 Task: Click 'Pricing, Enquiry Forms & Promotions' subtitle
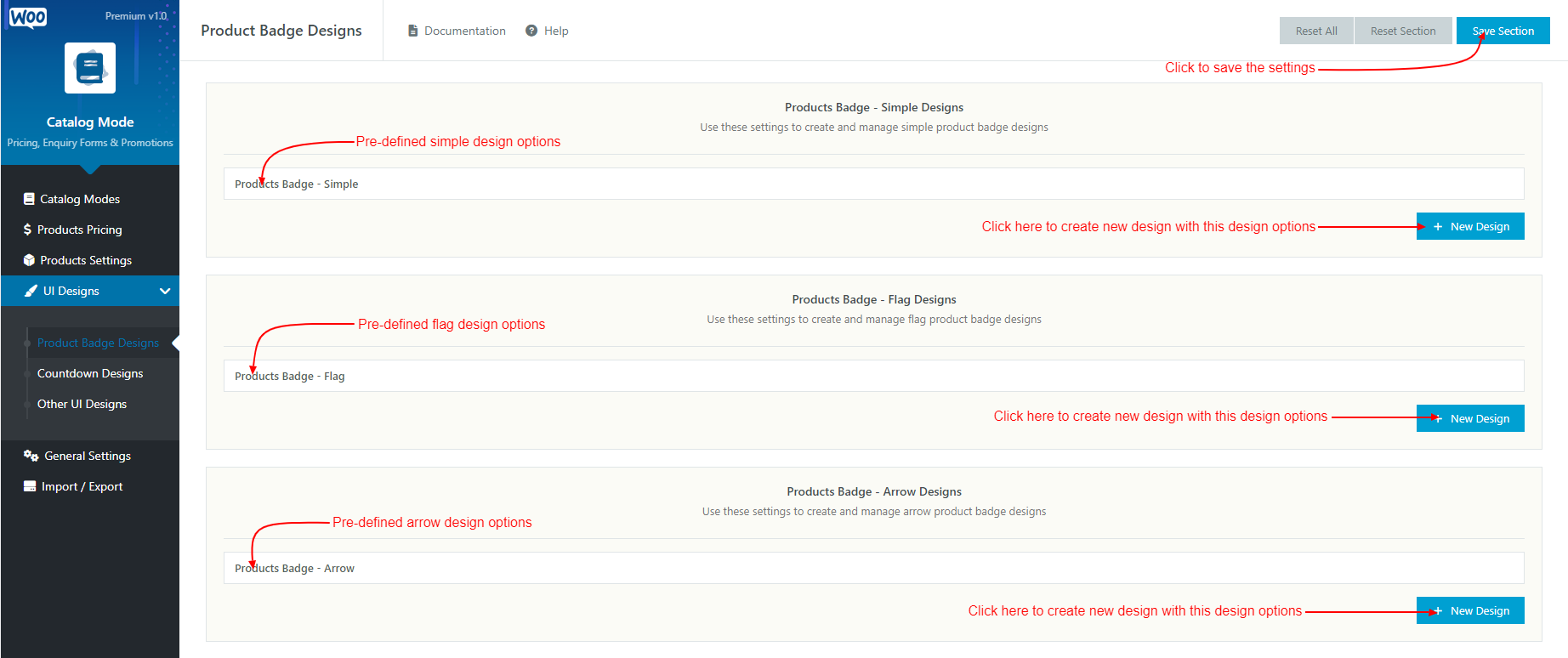tap(90, 143)
